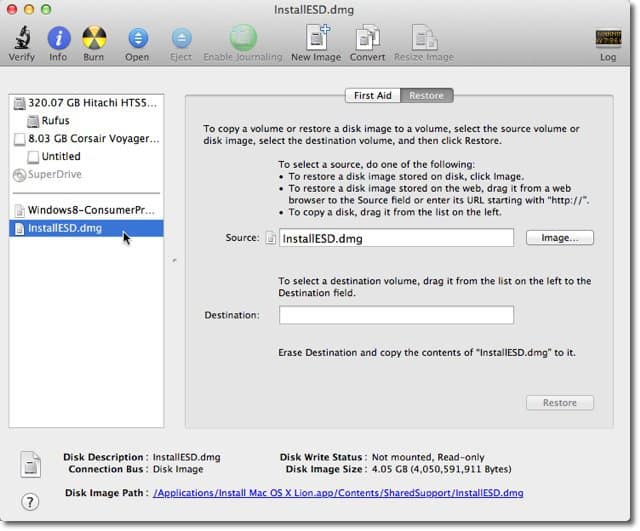Select the 320.07 GB Hitachi disk

coord(87,103)
